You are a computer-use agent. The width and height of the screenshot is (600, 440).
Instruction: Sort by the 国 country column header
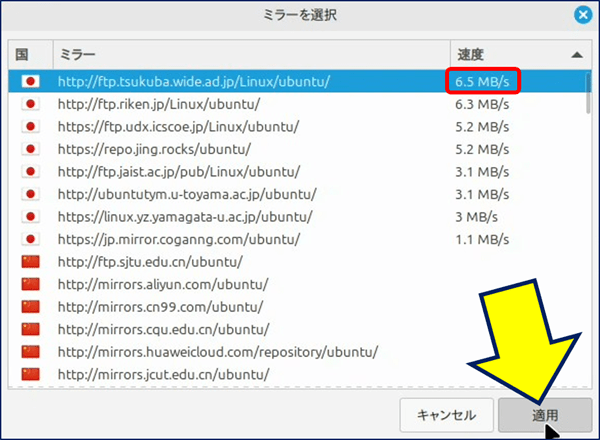coord(31,55)
